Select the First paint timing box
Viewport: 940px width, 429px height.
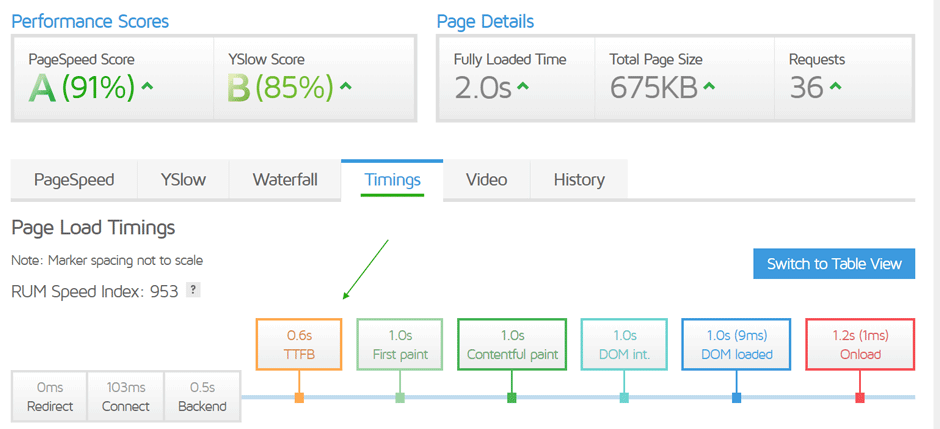click(400, 345)
